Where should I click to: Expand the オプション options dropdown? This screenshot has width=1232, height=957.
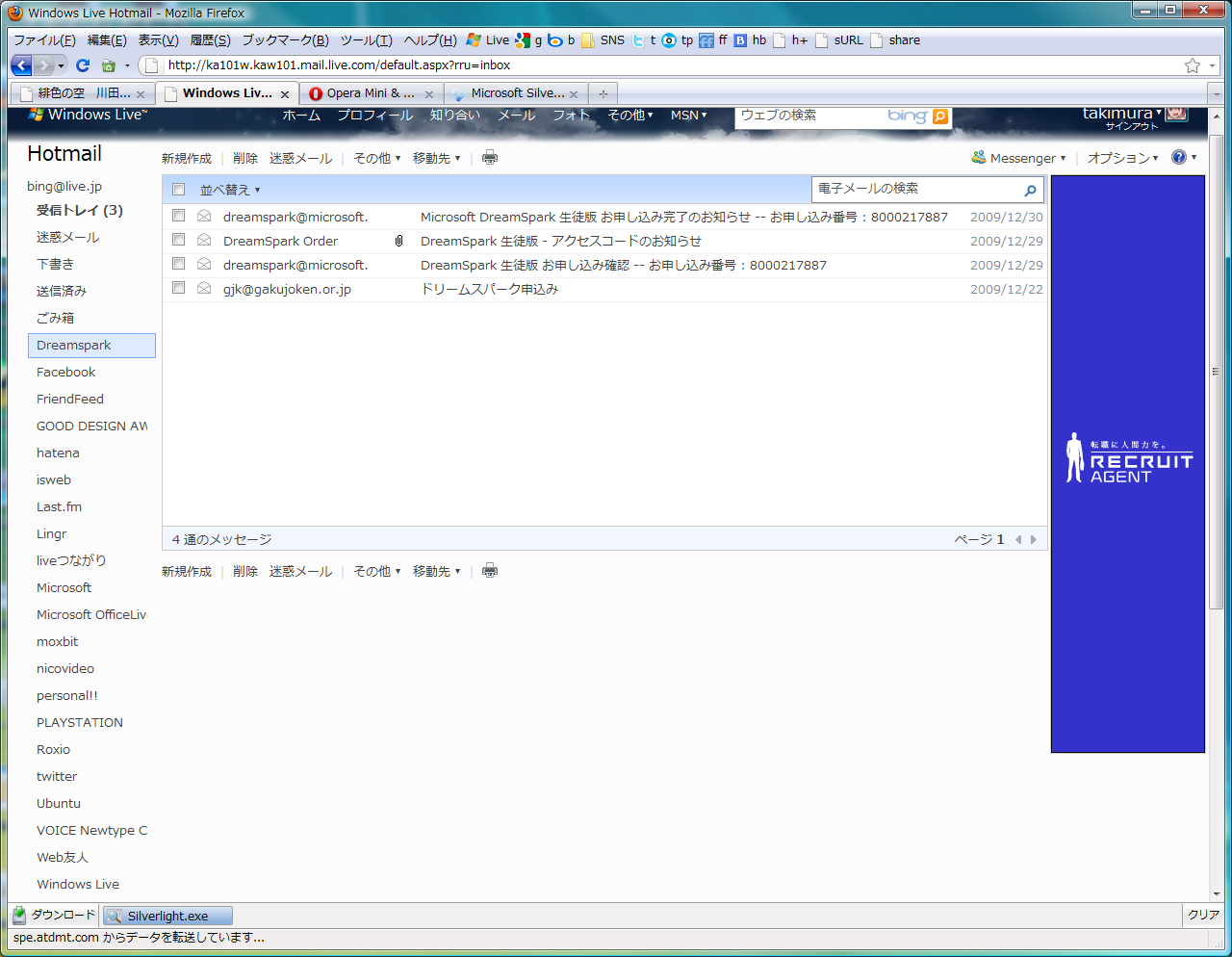1122,158
